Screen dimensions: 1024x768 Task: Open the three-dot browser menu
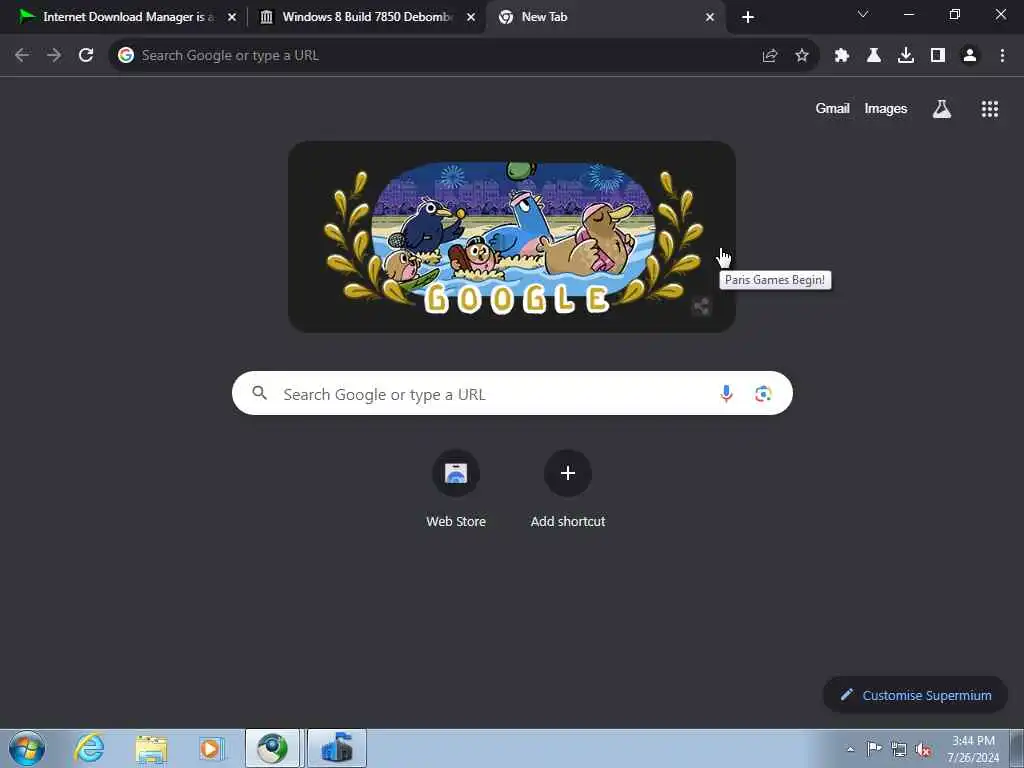1002,56
